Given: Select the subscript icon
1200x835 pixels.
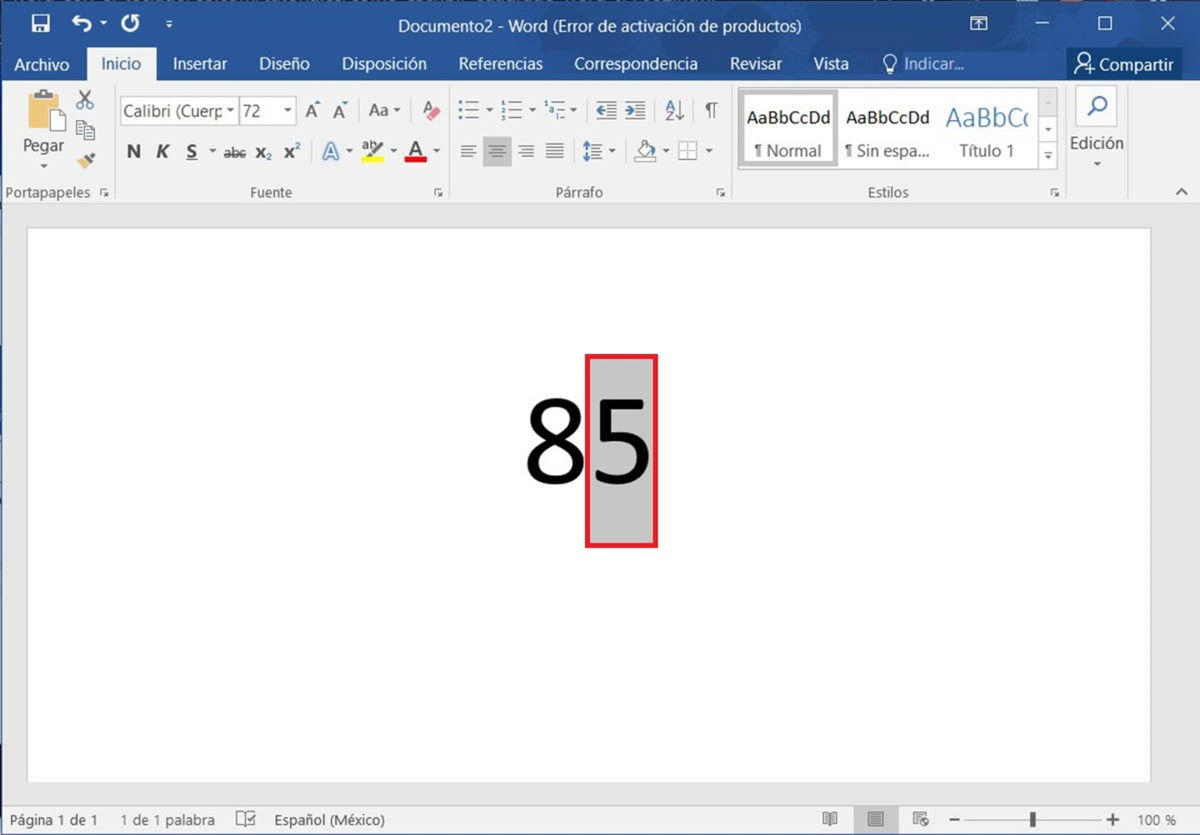Looking at the screenshot, I should pyautogui.click(x=262, y=151).
